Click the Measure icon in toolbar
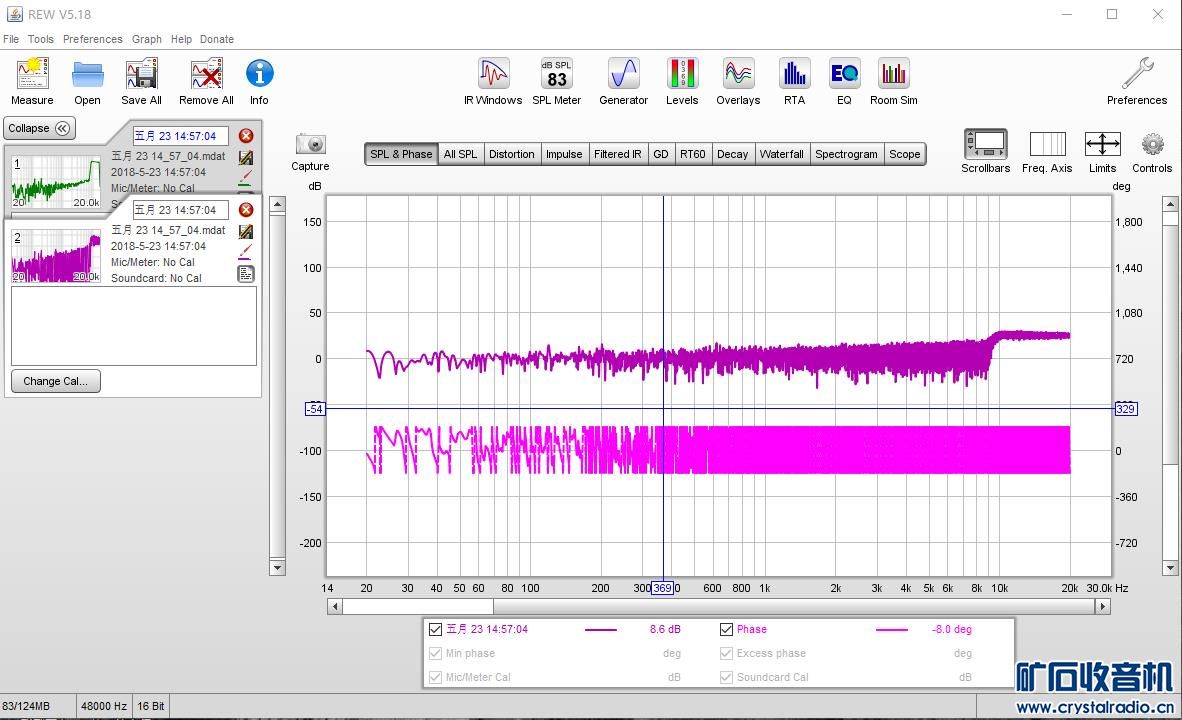This screenshot has height=720, width=1182. point(32,75)
